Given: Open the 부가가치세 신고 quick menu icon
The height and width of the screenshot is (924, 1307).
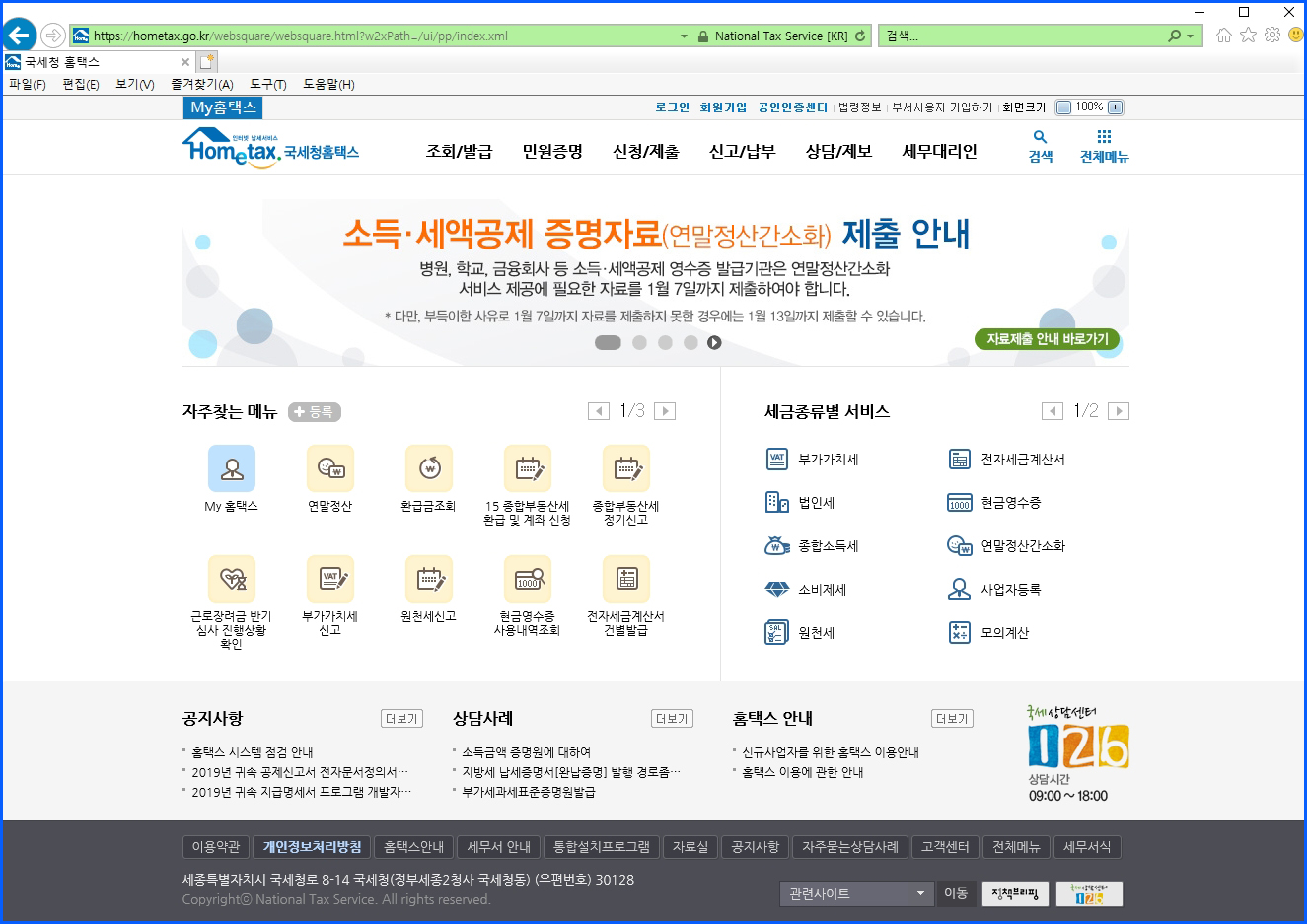Looking at the screenshot, I should coord(330,579).
